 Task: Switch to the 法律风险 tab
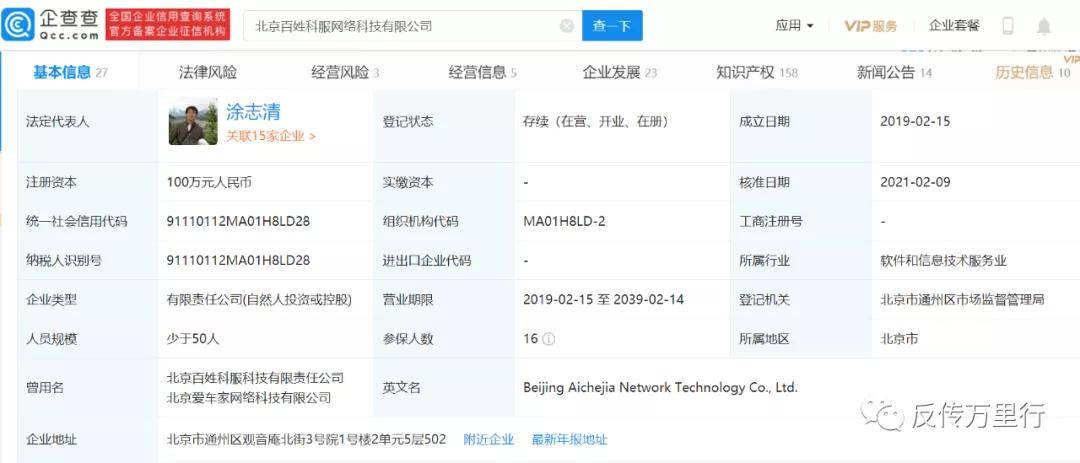pos(207,72)
